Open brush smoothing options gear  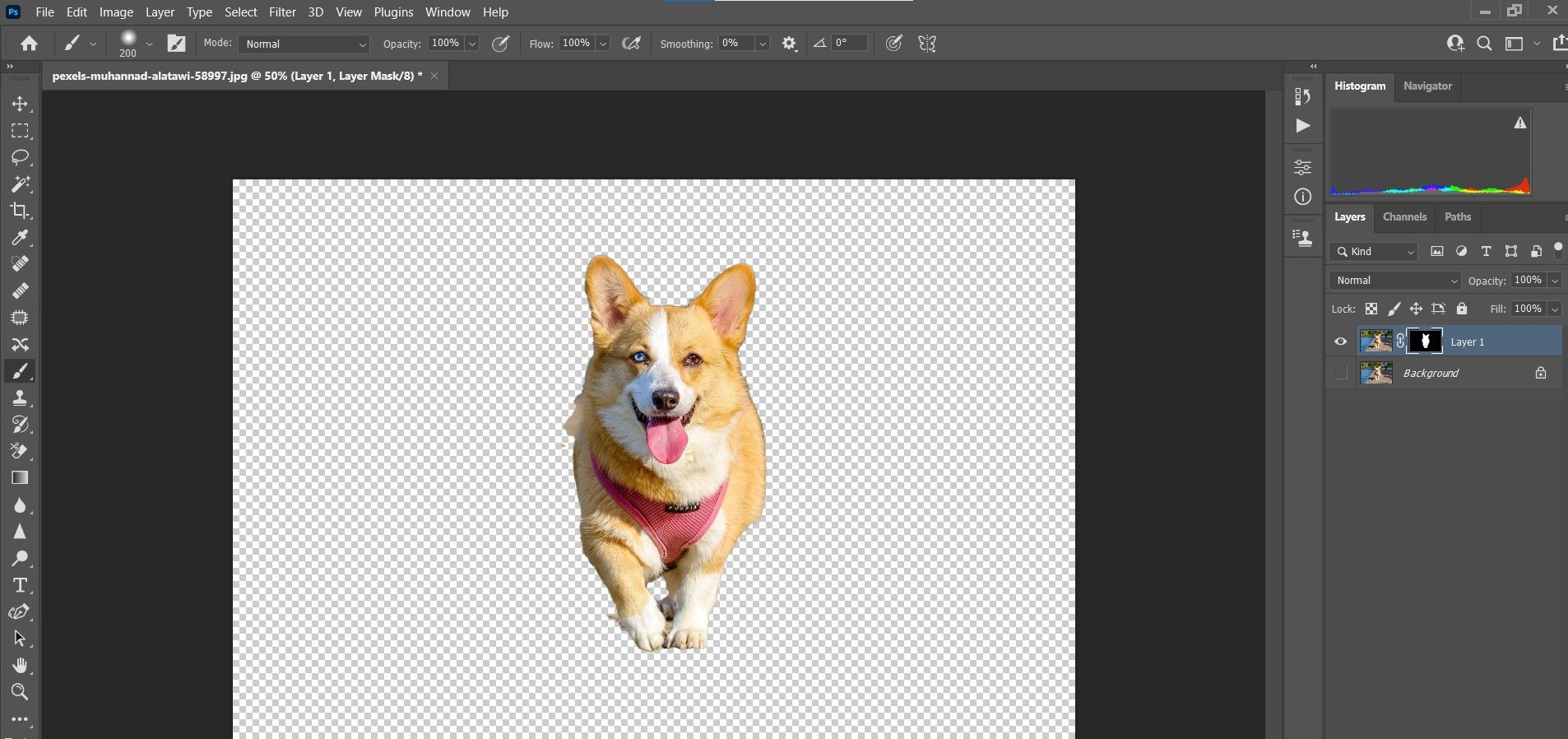789,44
